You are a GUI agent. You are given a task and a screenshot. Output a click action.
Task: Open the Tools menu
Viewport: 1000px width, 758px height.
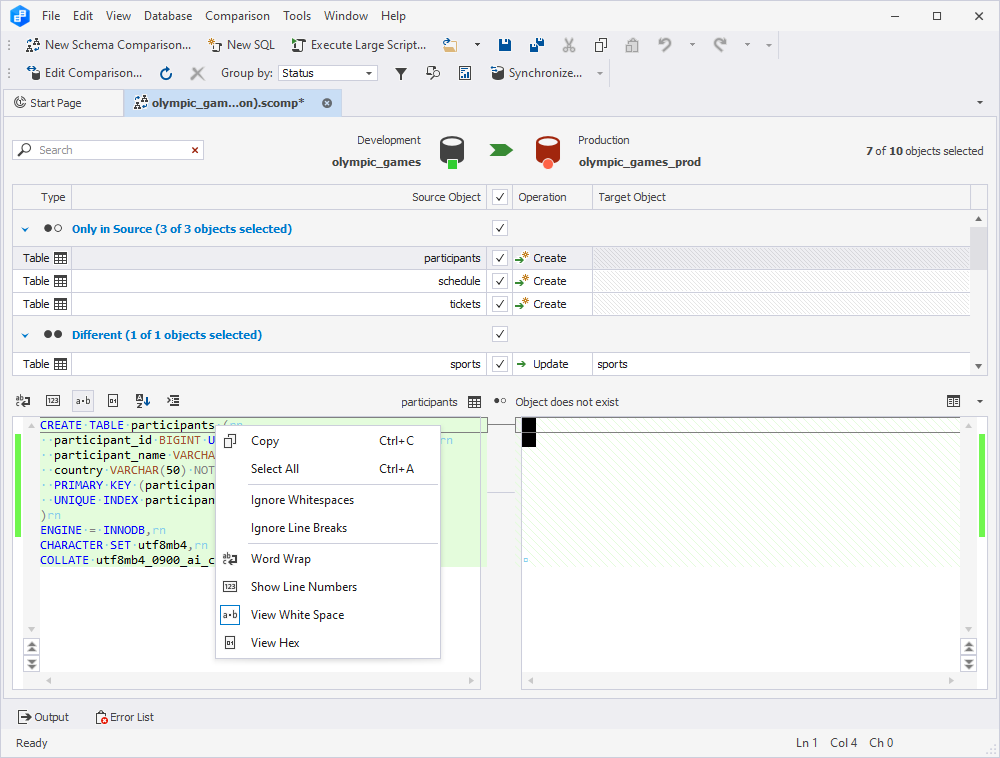pos(297,16)
